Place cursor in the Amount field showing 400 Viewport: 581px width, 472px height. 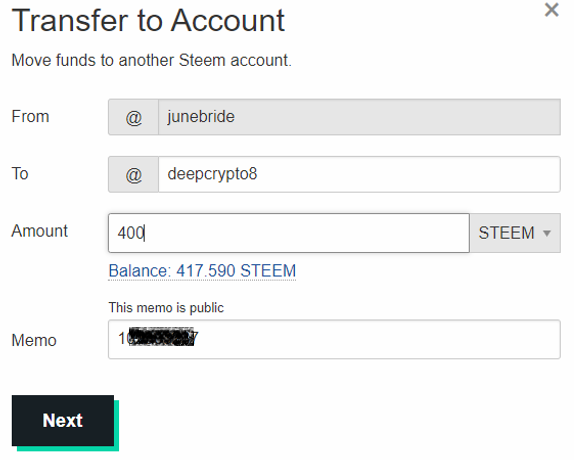coord(289,233)
